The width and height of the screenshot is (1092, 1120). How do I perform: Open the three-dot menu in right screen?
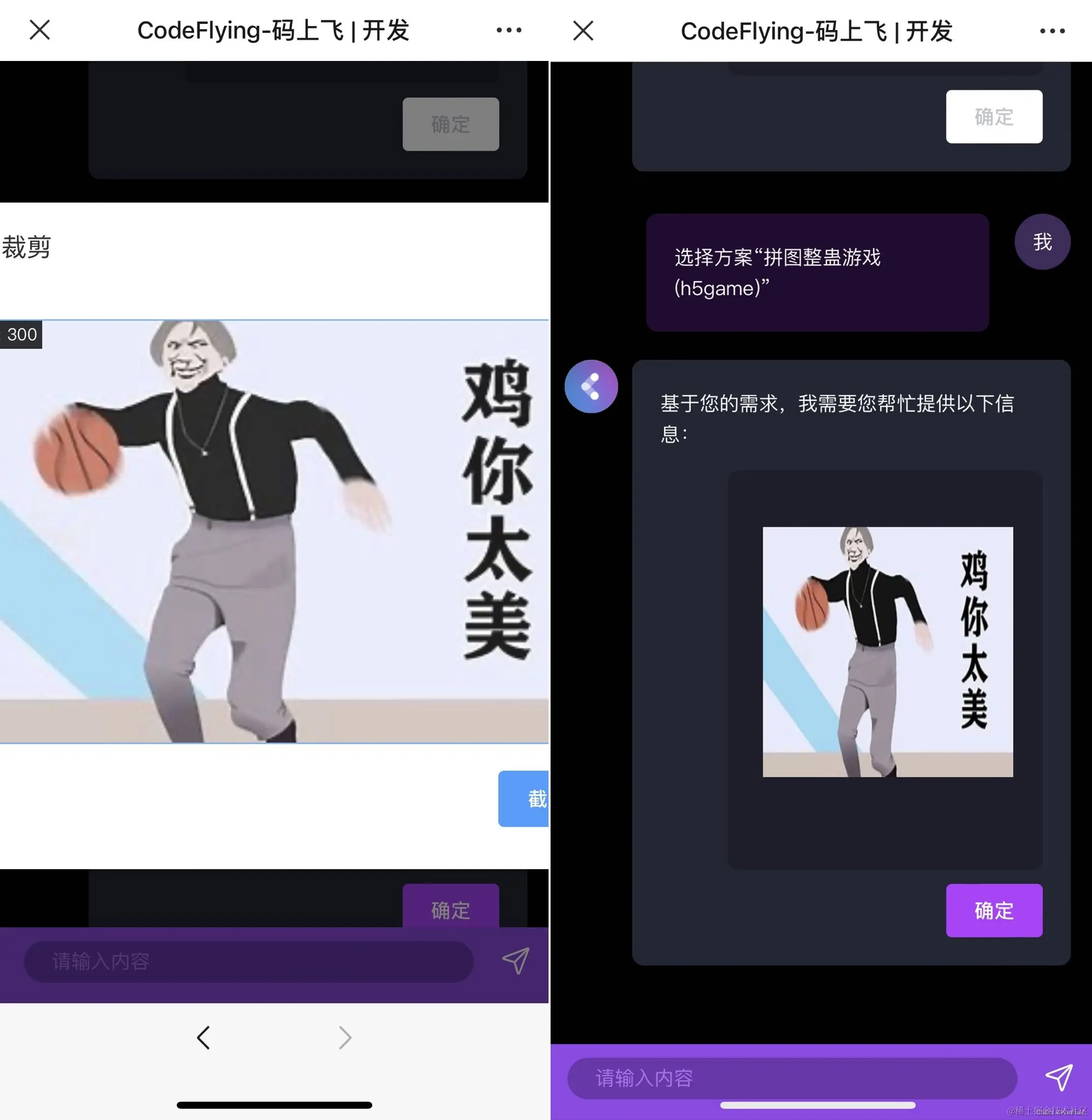[x=1052, y=31]
